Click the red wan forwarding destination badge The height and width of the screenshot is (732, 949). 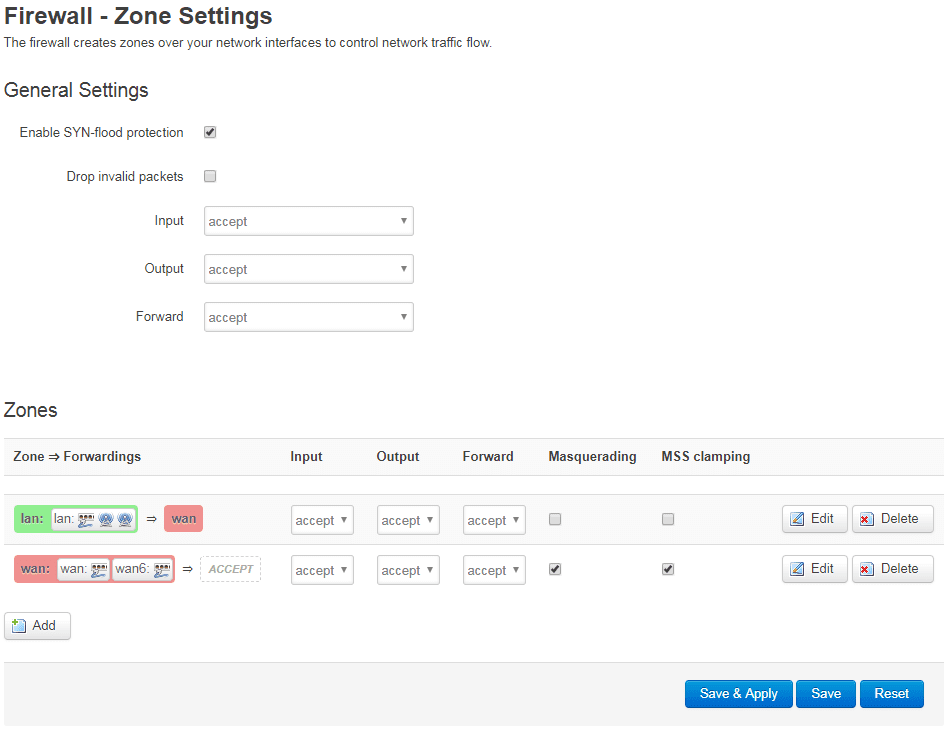[183, 519]
